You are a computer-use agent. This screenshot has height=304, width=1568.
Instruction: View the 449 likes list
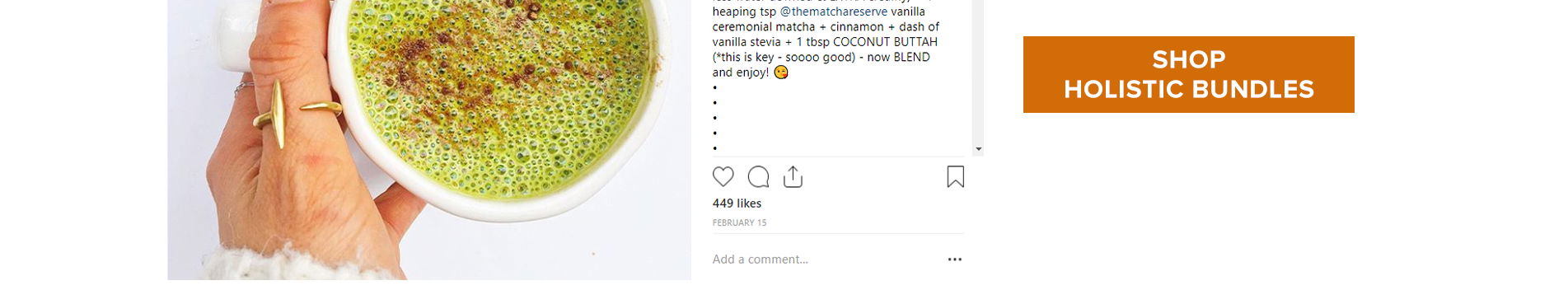click(737, 203)
